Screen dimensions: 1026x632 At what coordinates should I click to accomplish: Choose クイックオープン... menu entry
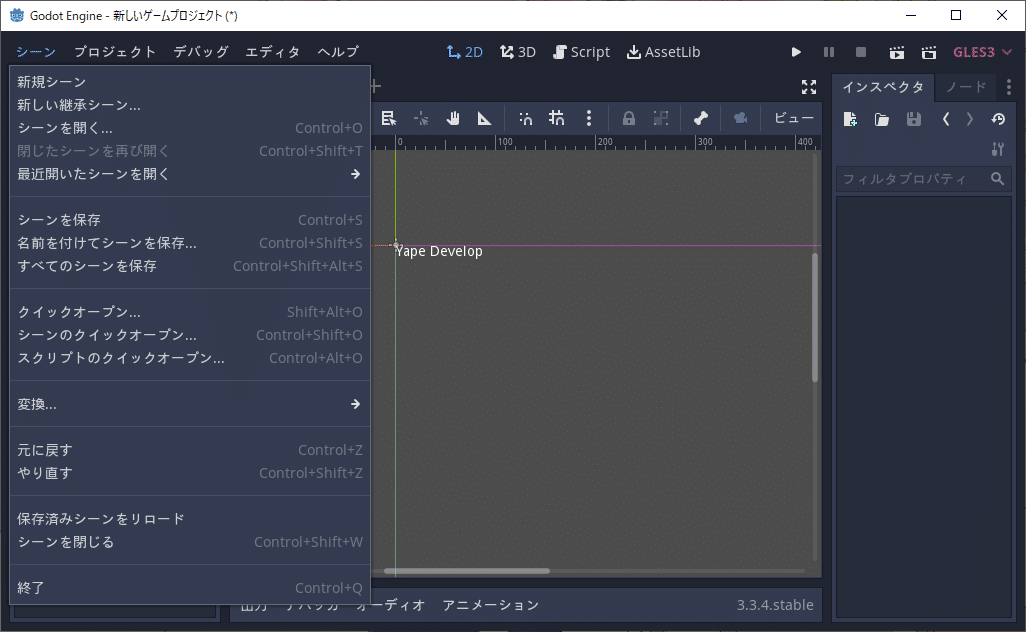pos(190,312)
